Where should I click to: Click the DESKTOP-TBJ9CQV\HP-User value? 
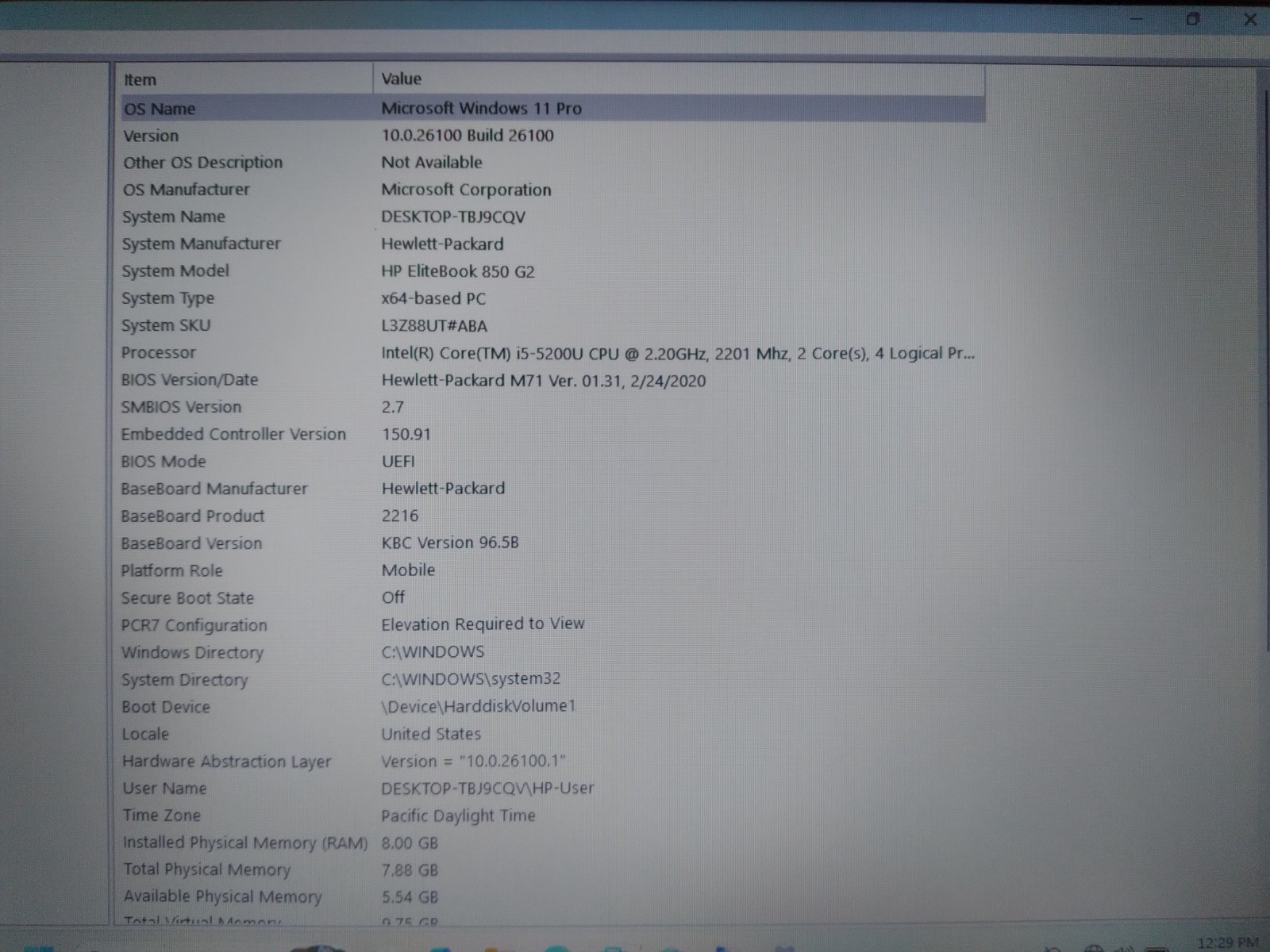tap(487, 789)
